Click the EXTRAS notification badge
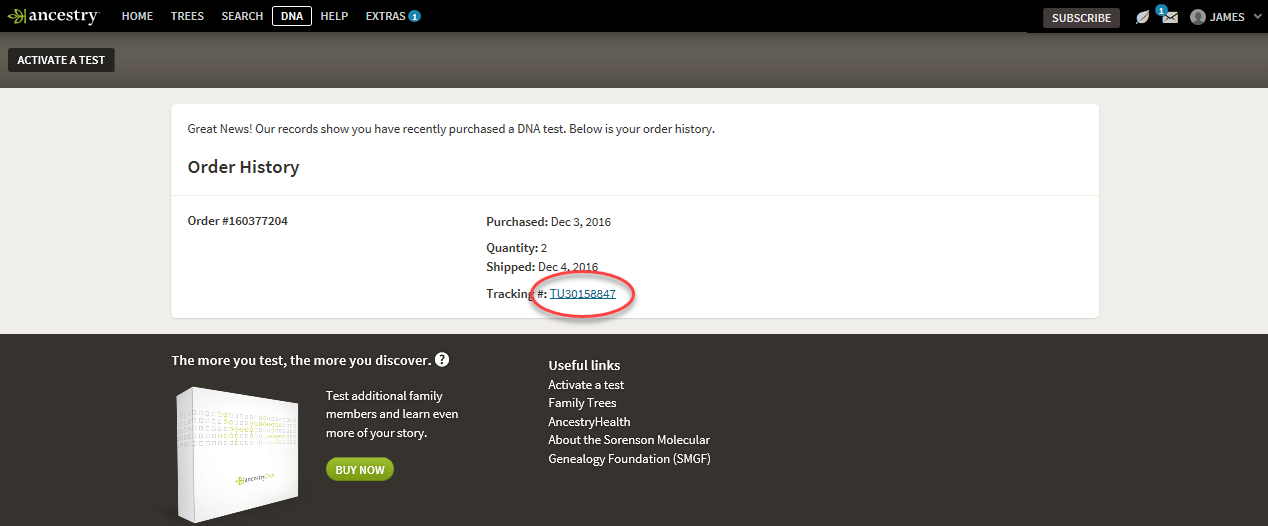 [414, 16]
